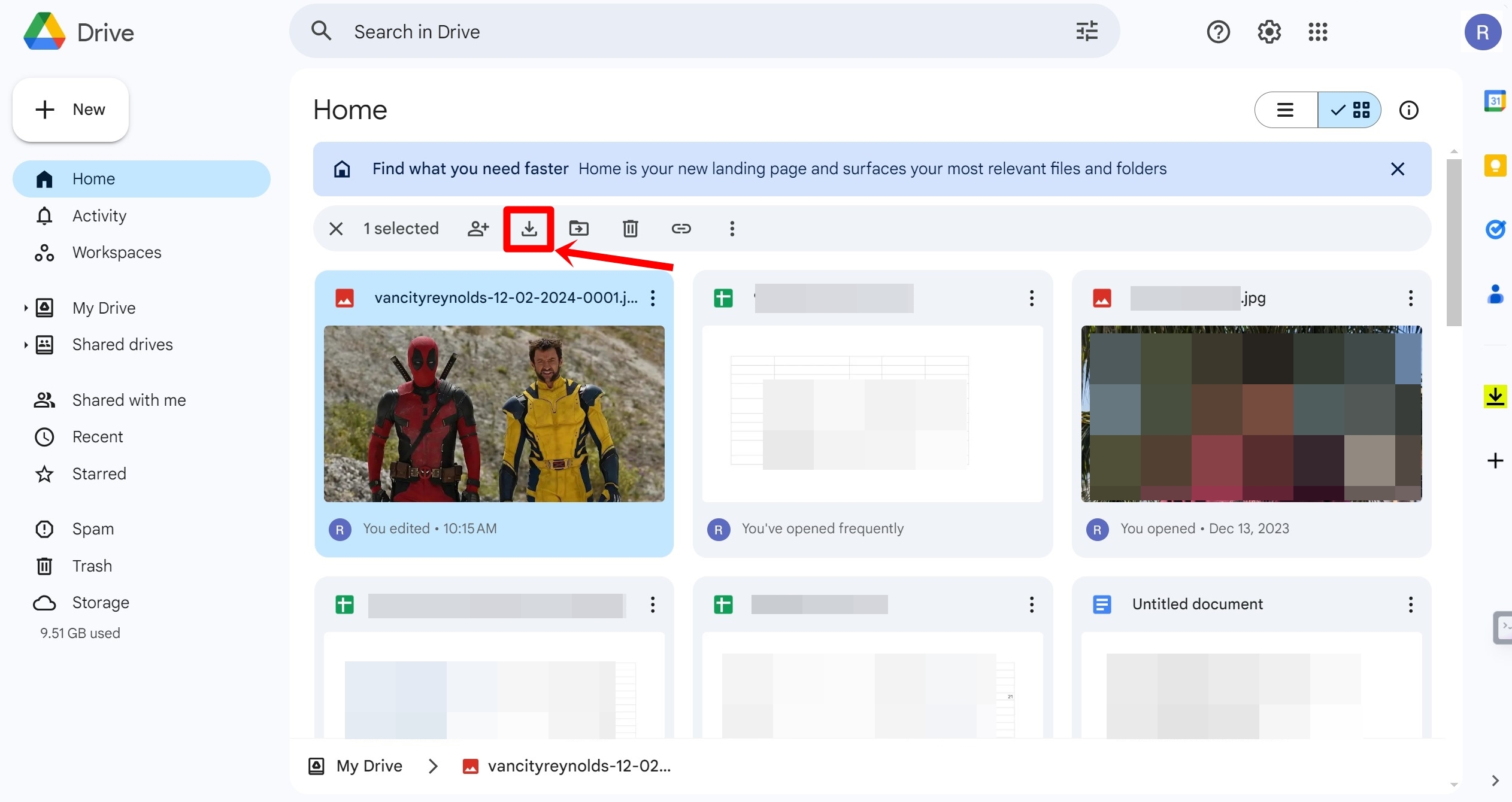Switch to list layout view
The height and width of the screenshot is (802, 1512).
pyautogui.click(x=1286, y=110)
